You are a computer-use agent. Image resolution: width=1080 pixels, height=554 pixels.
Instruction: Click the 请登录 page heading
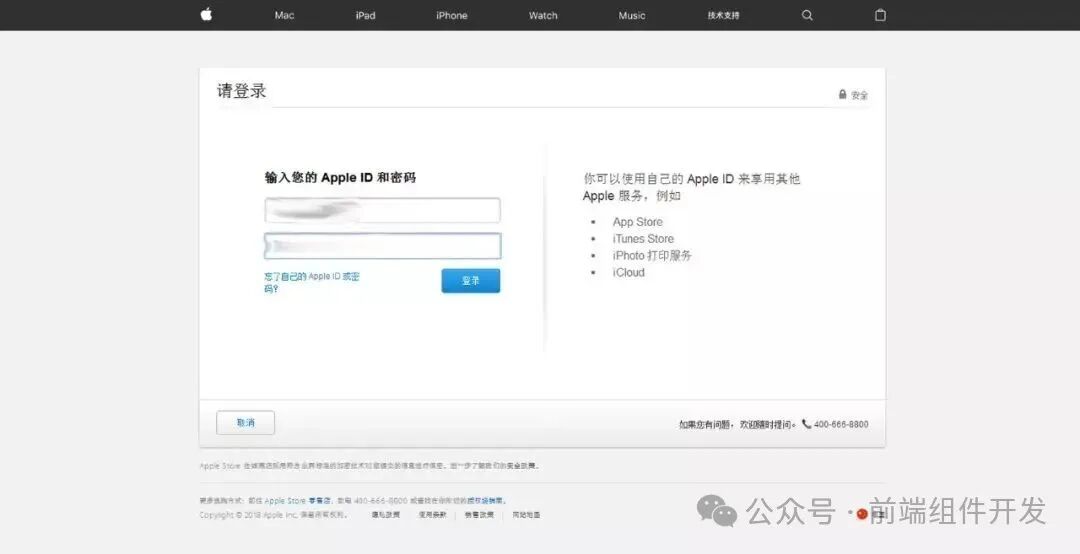pos(242,91)
